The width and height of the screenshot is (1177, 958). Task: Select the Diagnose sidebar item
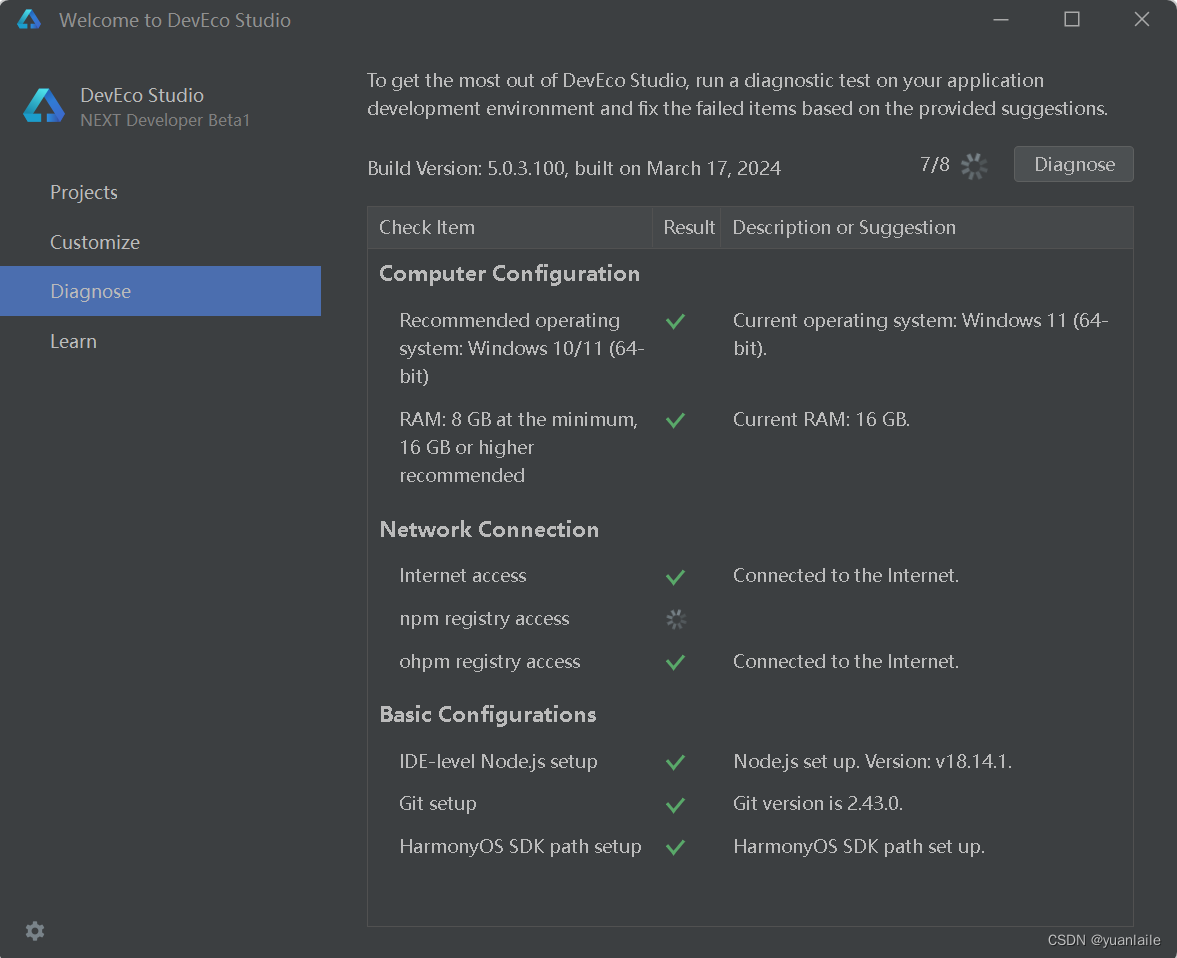(161, 291)
